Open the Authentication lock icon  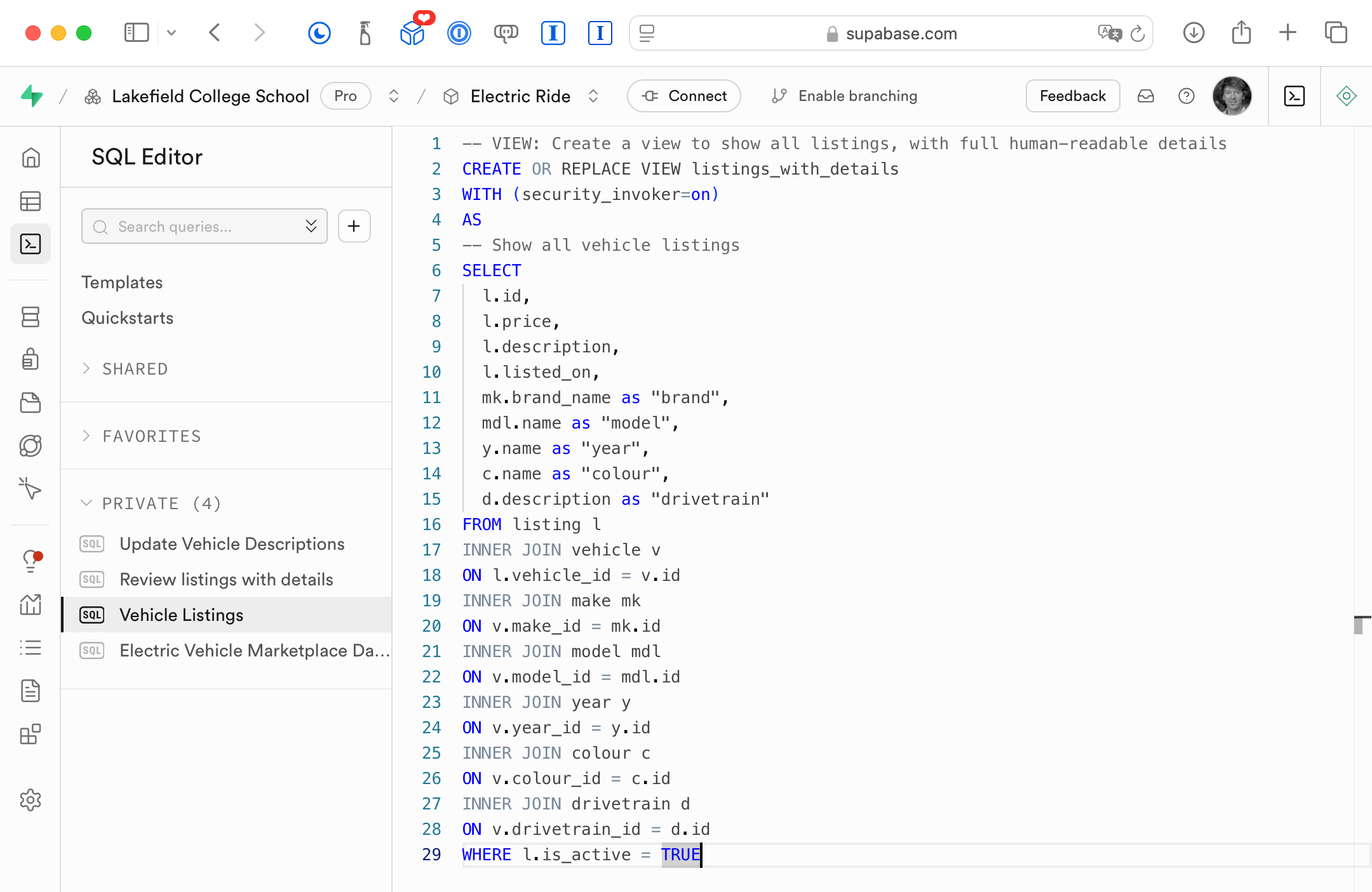coord(30,359)
